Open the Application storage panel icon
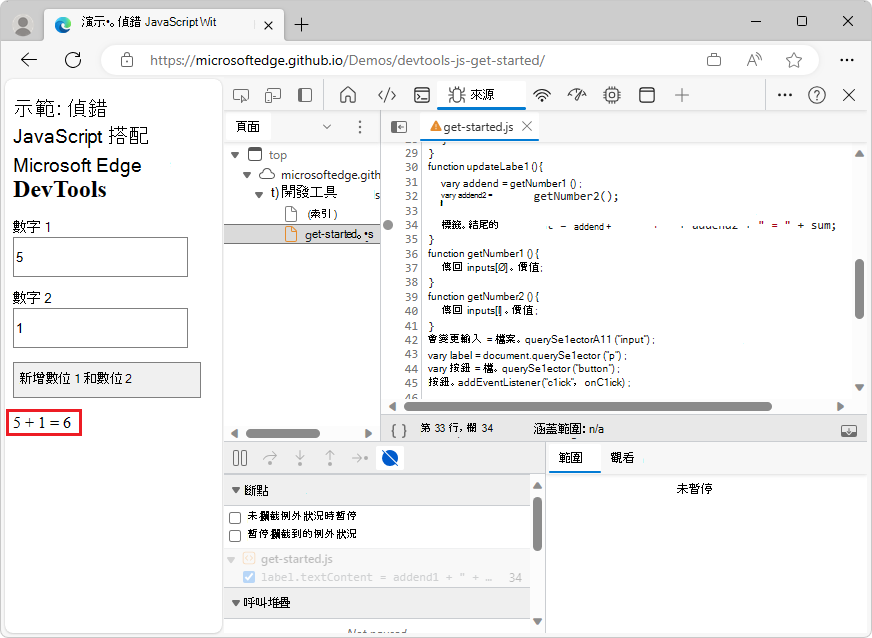This screenshot has height=638, width=872. 646,94
